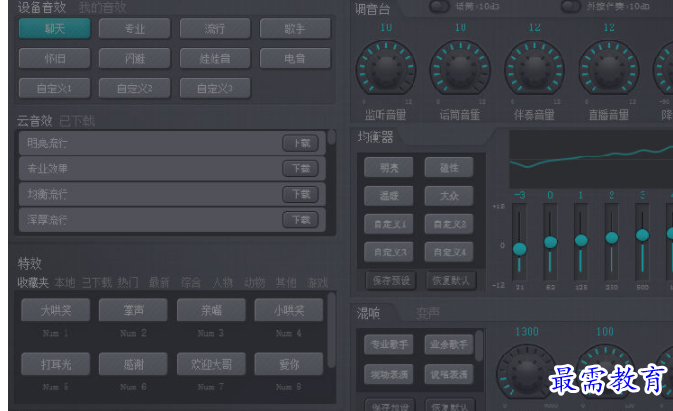Apply the 流行 sound preset
The width and height of the screenshot is (673, 411).
click(x=215, y=29)
